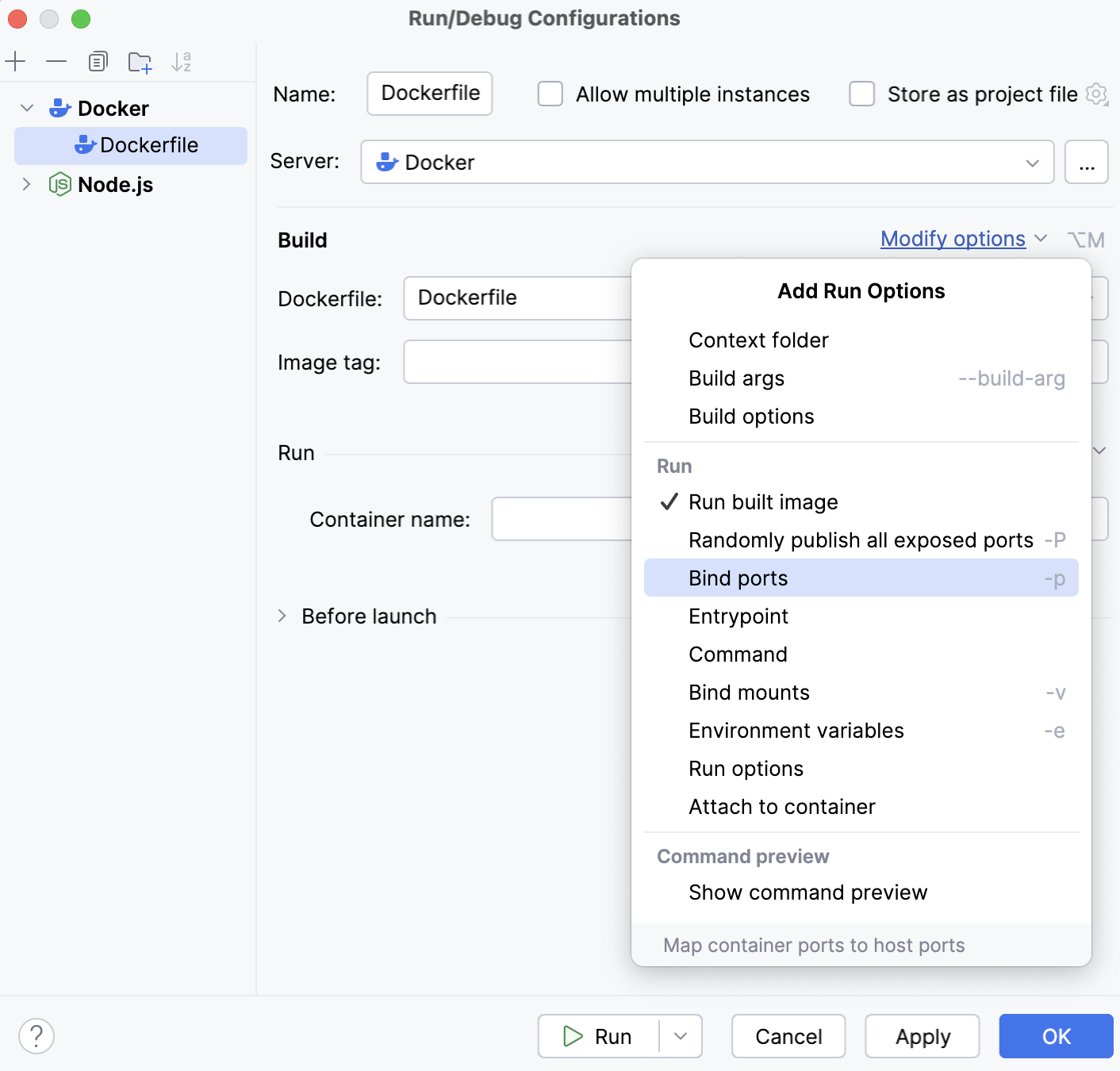Viewport: 1120px width, 1071px height.
Task: Copy the Dockerfile configuration
Action: pos(98,61)
